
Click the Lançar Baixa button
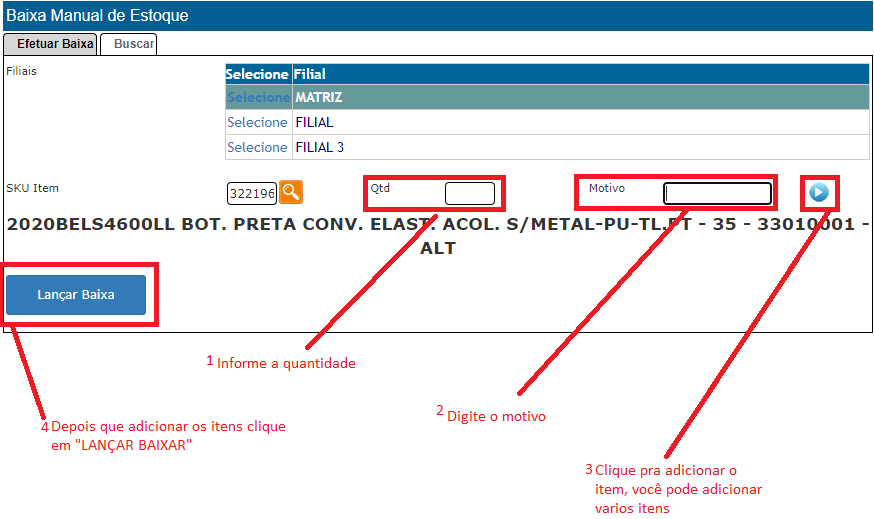point(76,295)
